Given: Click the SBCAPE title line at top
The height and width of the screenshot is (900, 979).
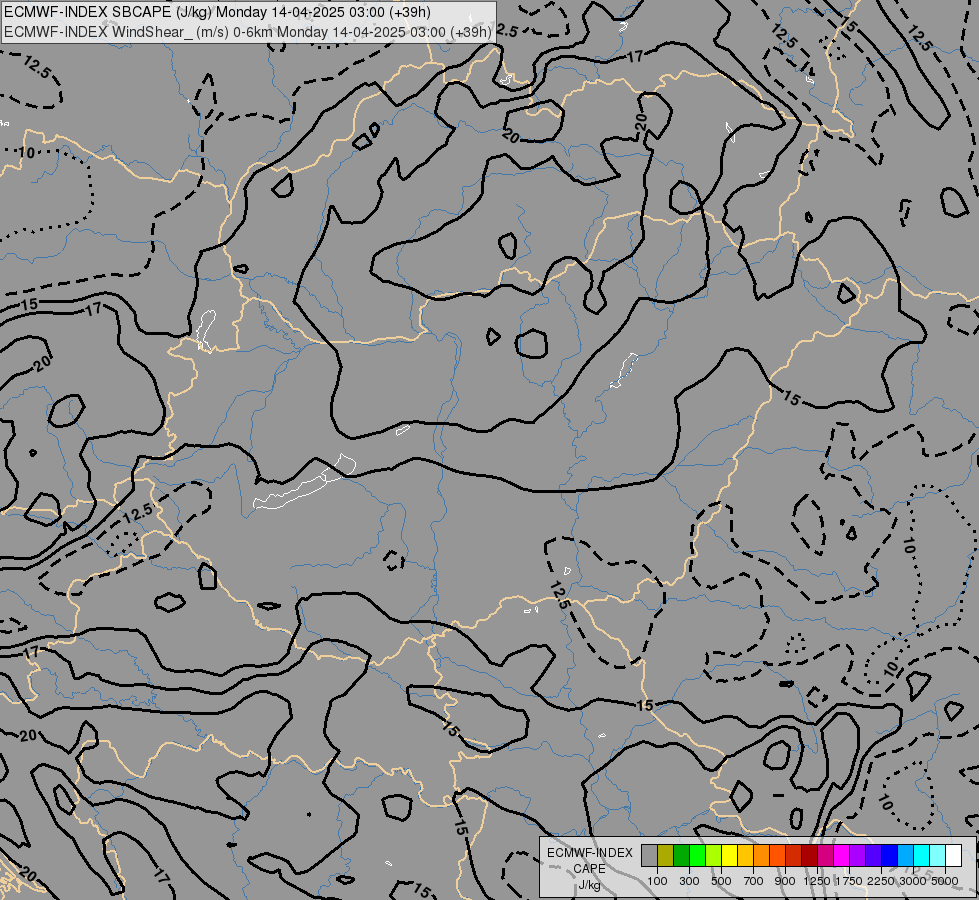Looking at the screenshot, I should coord(217,12).
